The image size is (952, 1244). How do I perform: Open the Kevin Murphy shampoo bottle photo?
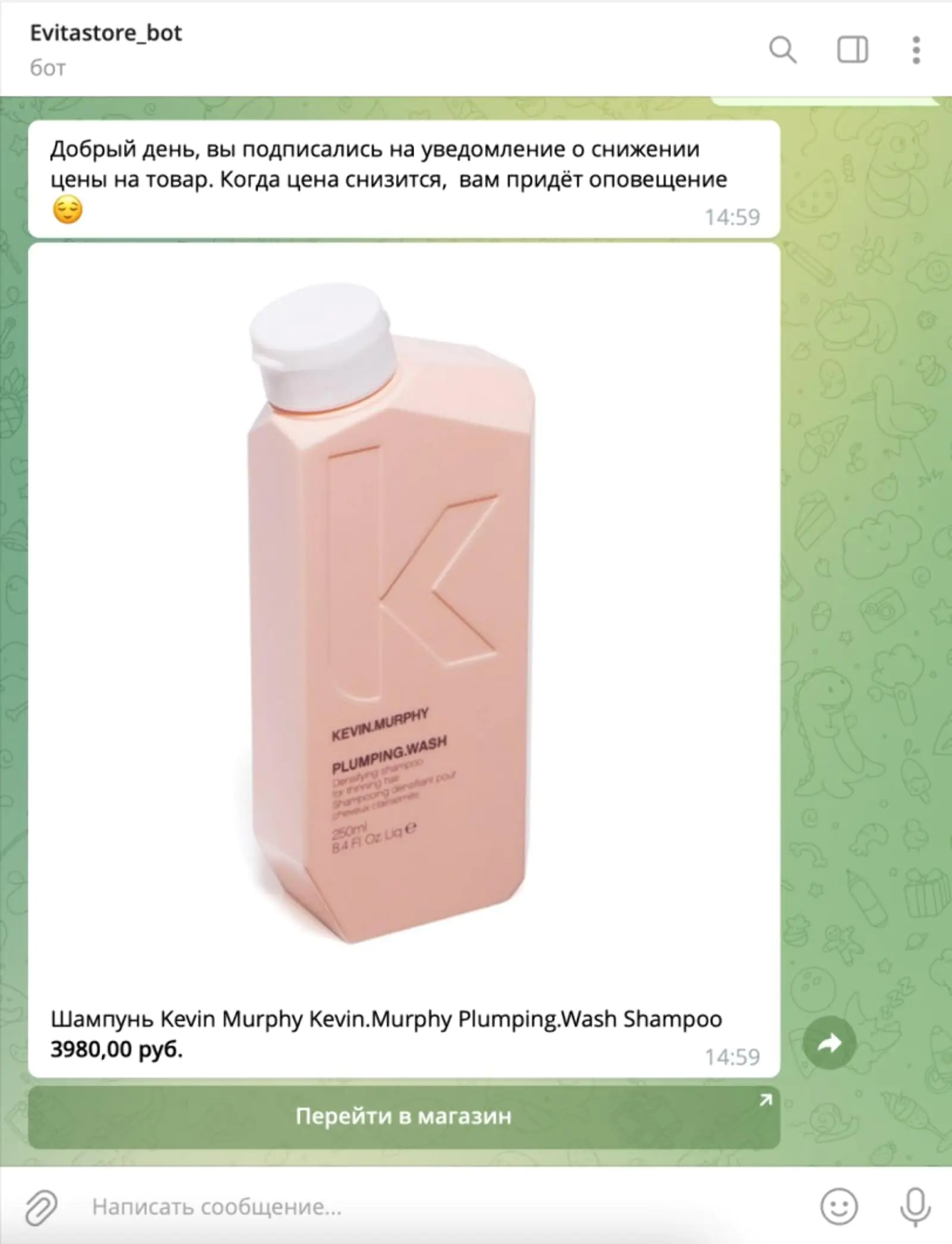392,612
